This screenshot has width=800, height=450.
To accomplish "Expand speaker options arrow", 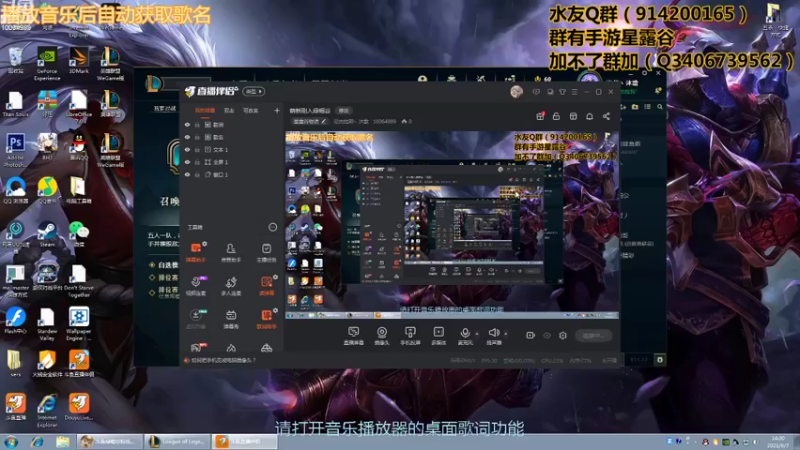I will (x=506, y=334).
